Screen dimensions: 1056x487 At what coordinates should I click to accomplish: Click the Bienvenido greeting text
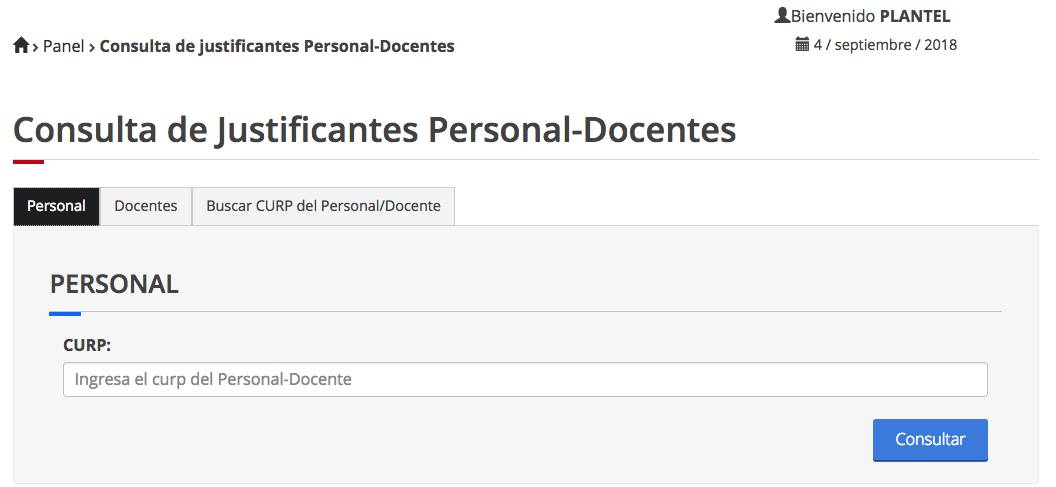(x=833, y=16)
